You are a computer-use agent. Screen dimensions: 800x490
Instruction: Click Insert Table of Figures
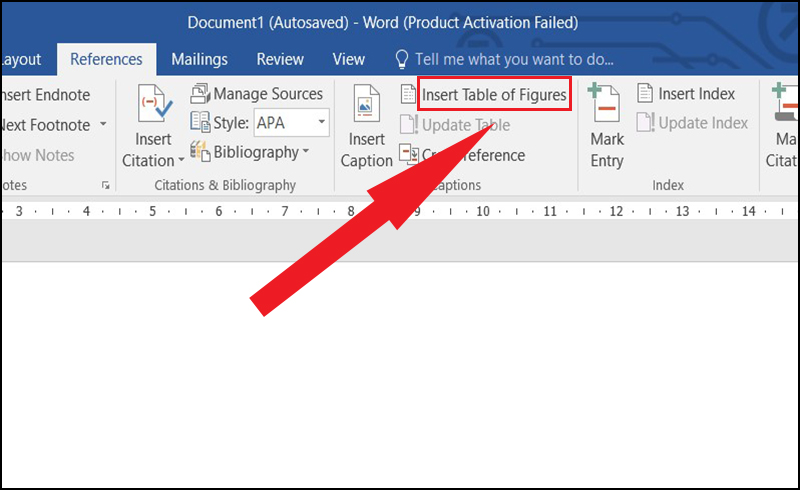click(494, 94)
